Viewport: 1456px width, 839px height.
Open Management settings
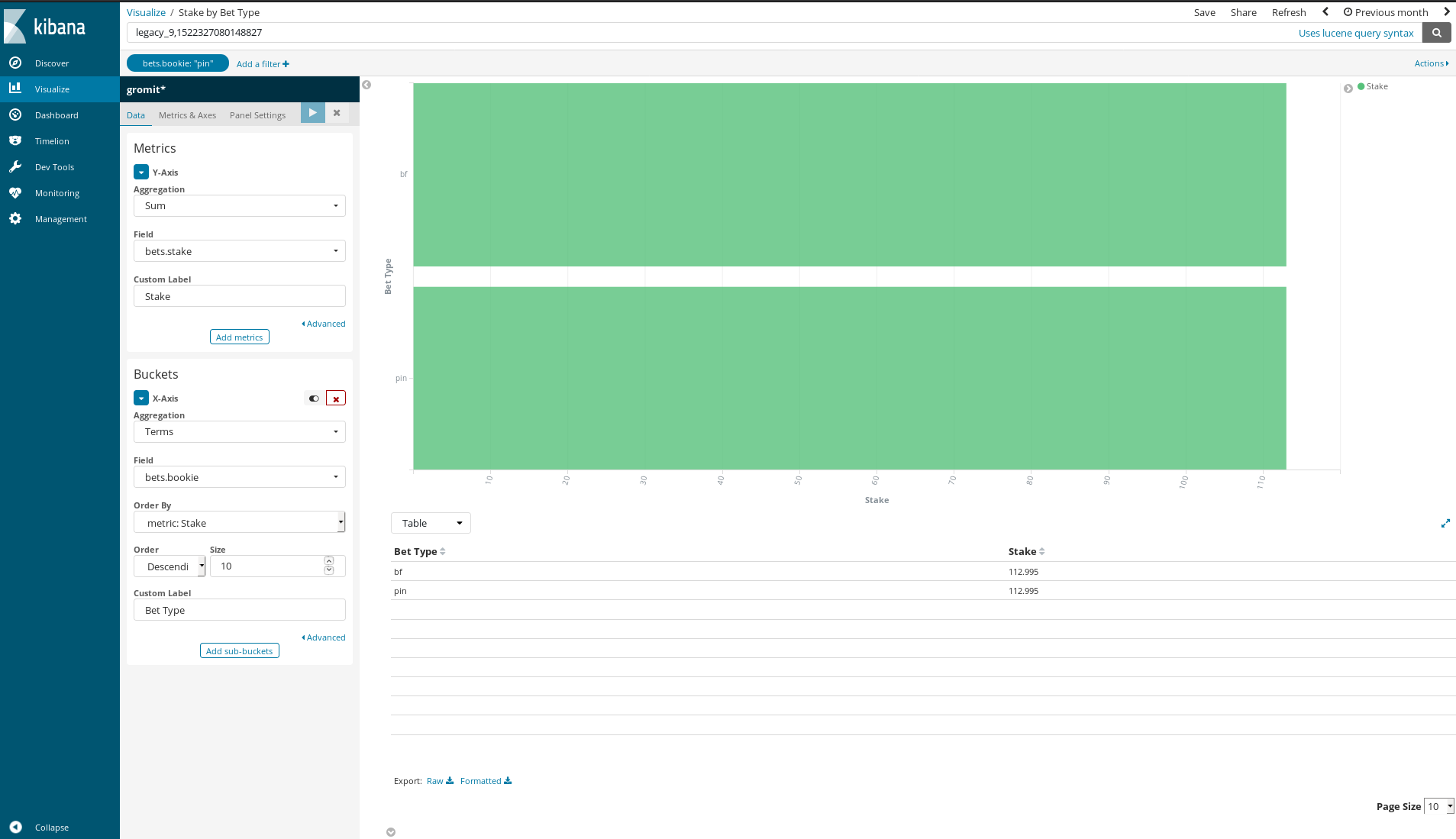pos(60,218)
